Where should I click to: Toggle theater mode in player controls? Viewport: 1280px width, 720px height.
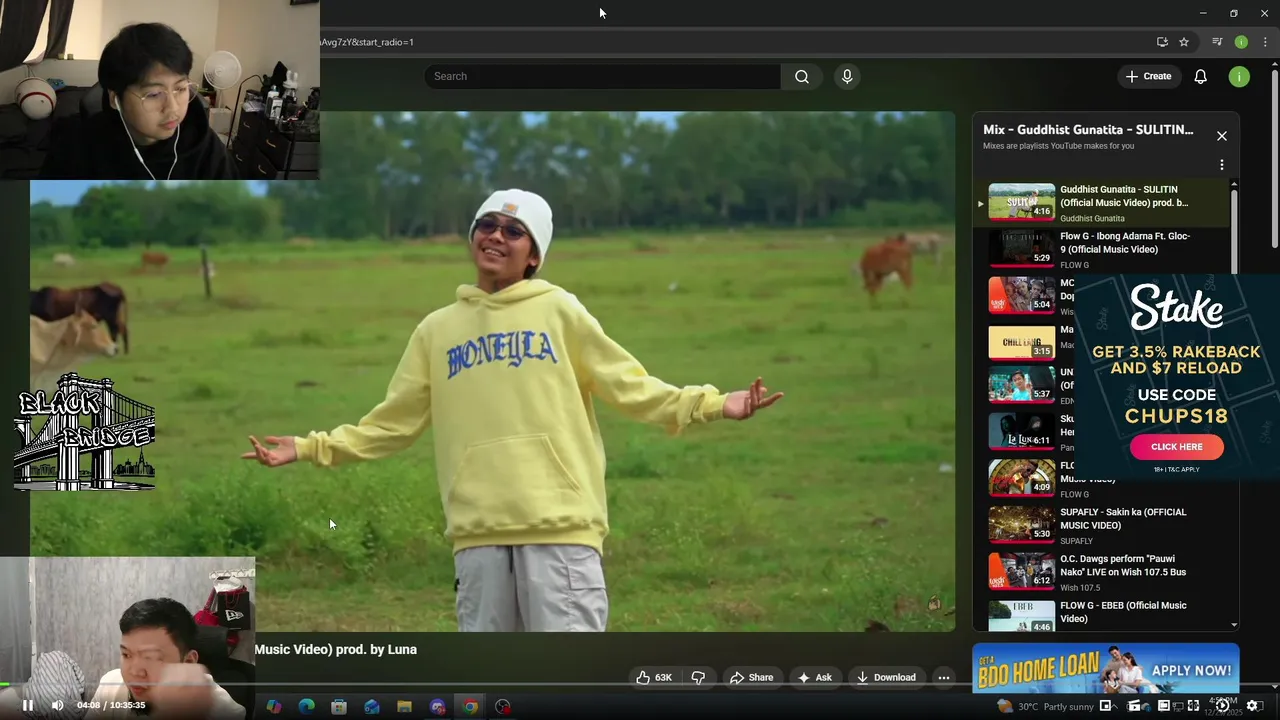pos(1164,706)
